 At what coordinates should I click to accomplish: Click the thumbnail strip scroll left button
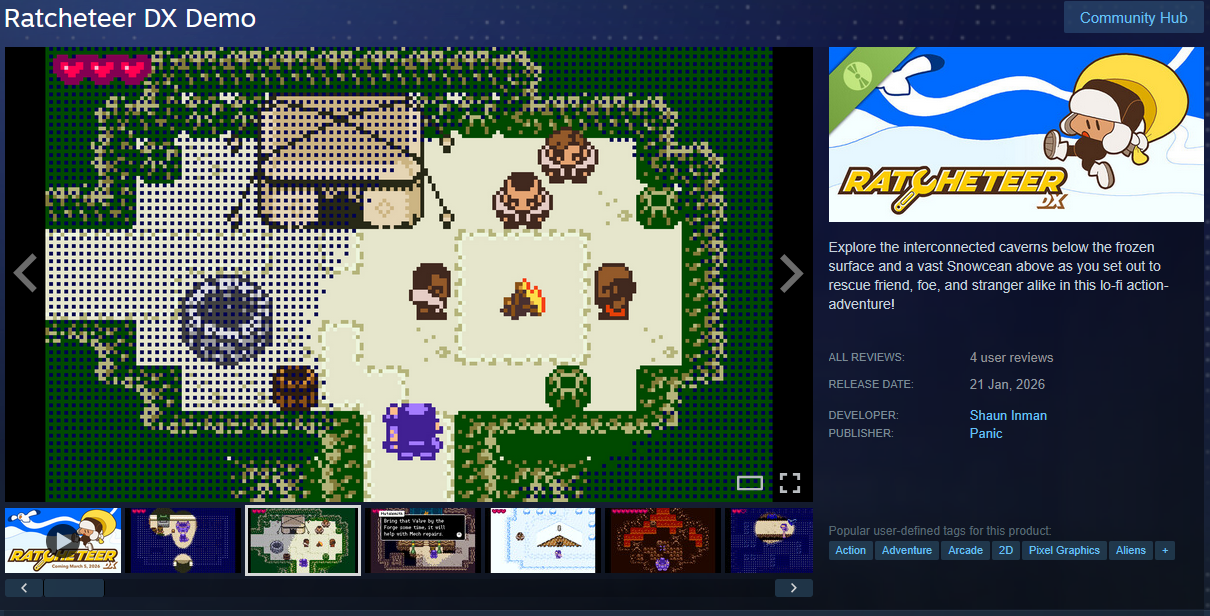[24, 588]
